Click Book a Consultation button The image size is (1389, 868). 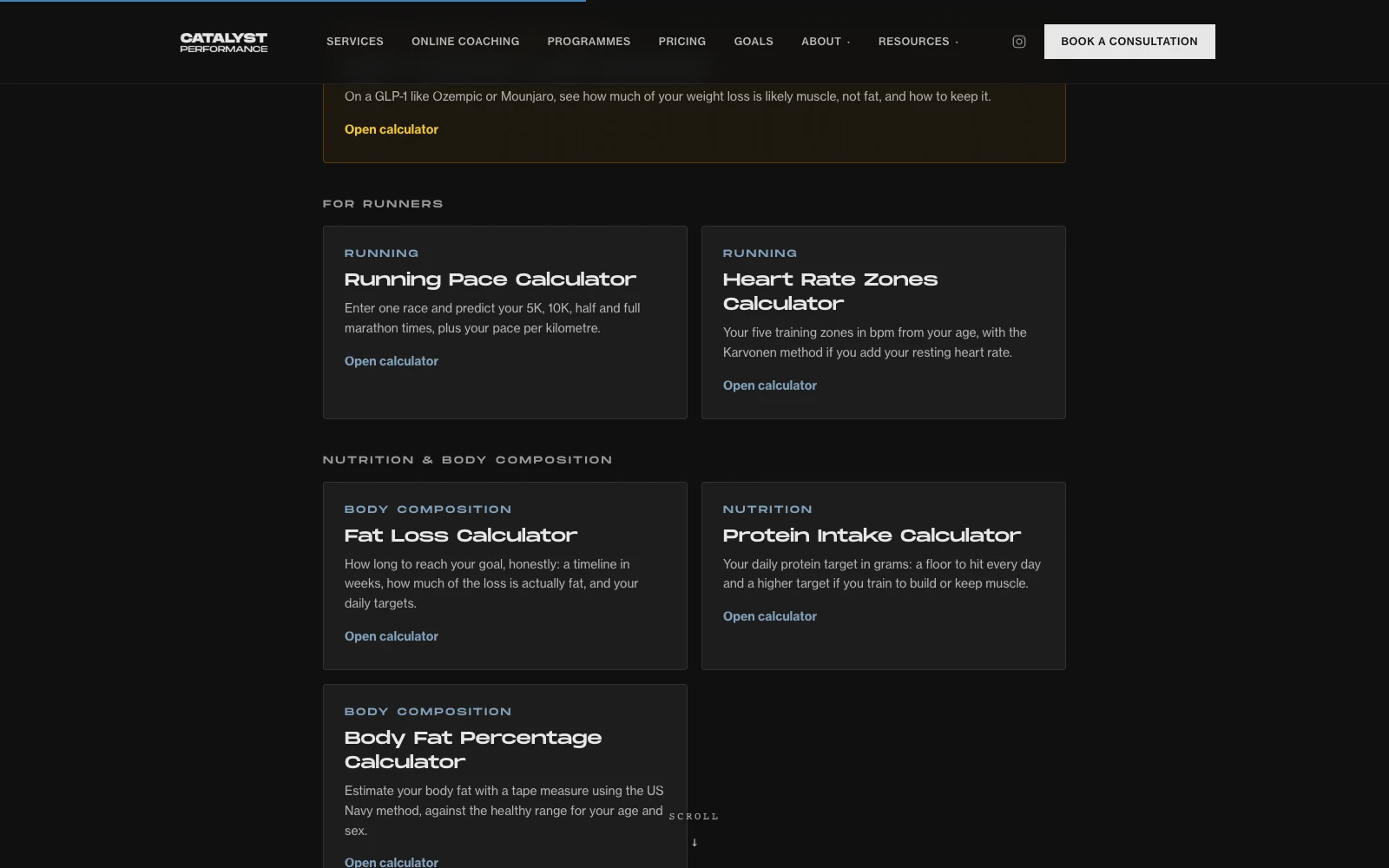[x=1129, y=42]
